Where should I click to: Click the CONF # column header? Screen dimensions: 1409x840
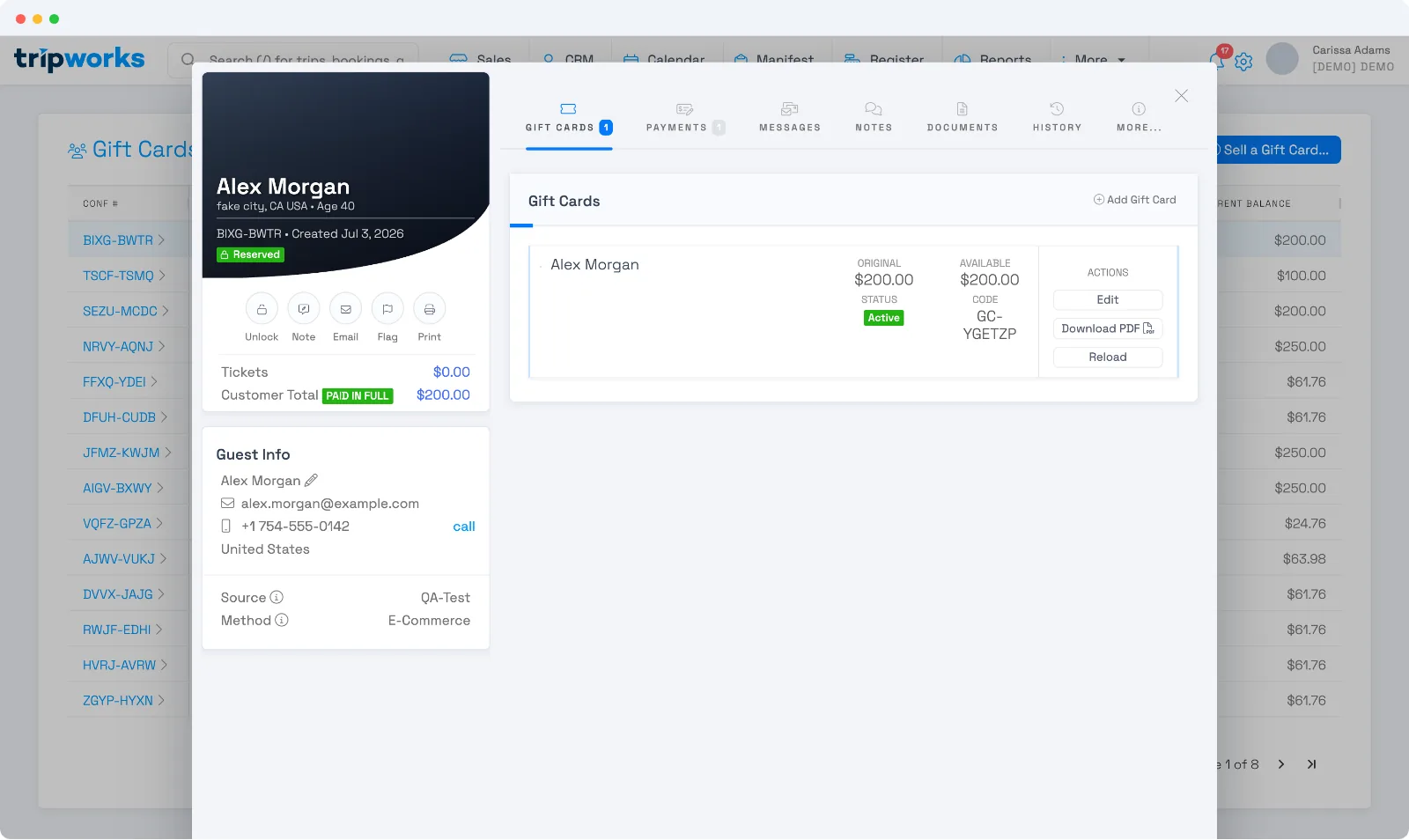tap(100, 203)
